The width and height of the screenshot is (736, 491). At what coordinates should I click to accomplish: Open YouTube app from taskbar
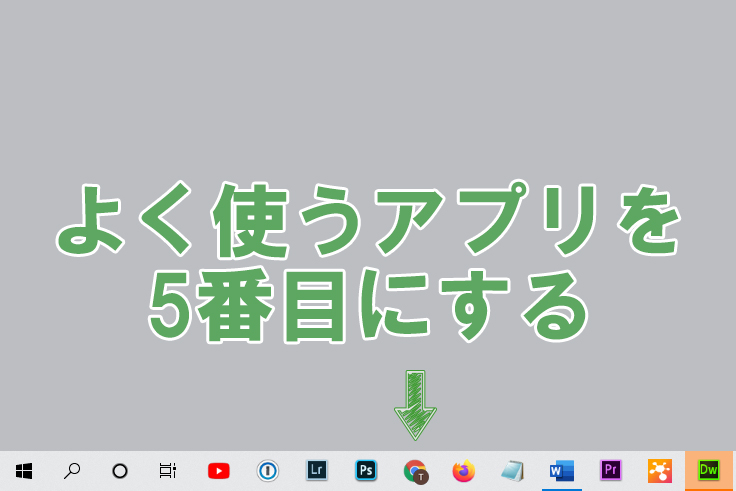point(219,471)
